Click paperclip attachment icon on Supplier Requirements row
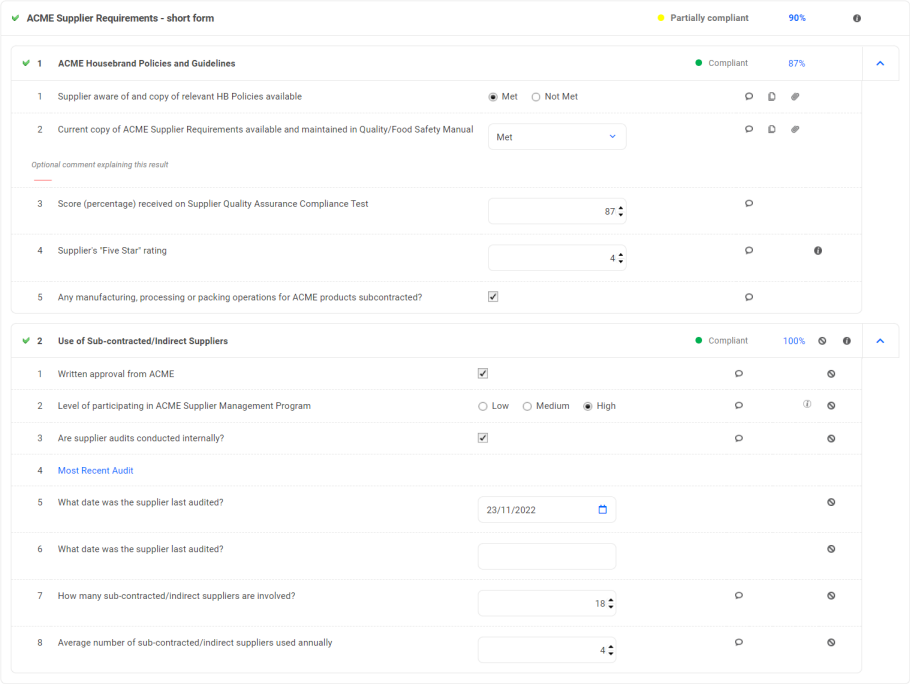 click(x=795, y=129)
